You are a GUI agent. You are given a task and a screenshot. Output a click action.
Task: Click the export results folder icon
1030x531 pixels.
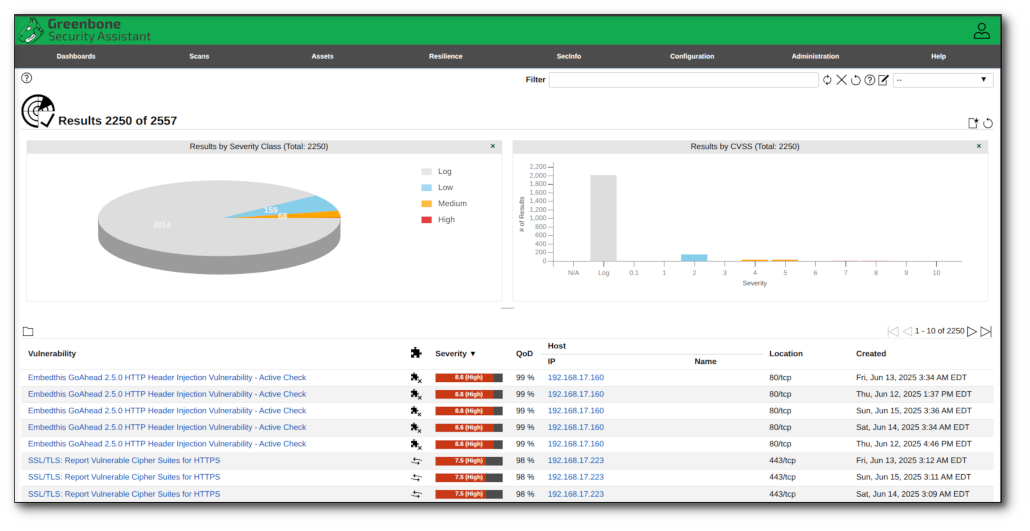click(x=28, y=332)
